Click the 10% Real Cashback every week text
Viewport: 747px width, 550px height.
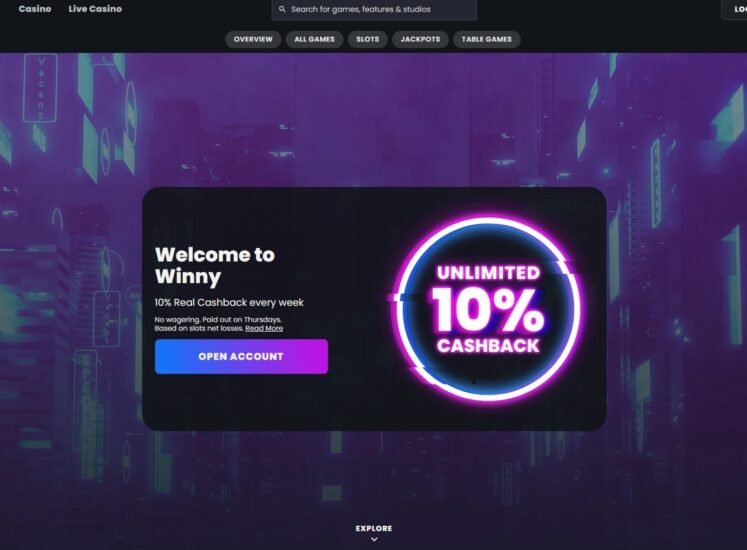229,302
